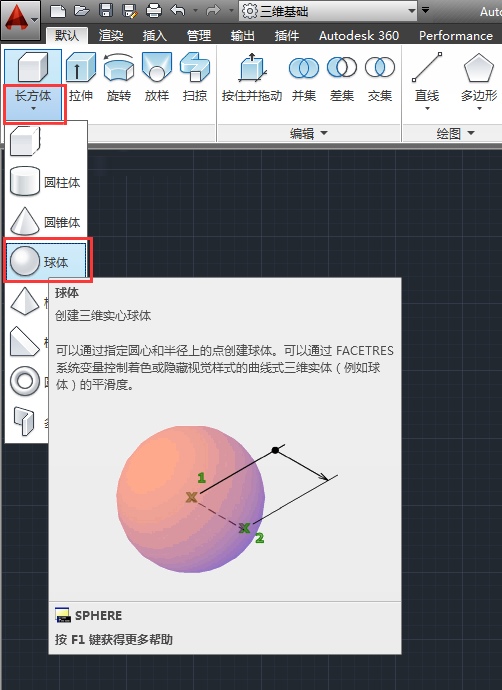Select the 插件 ribbon tab

287,36
